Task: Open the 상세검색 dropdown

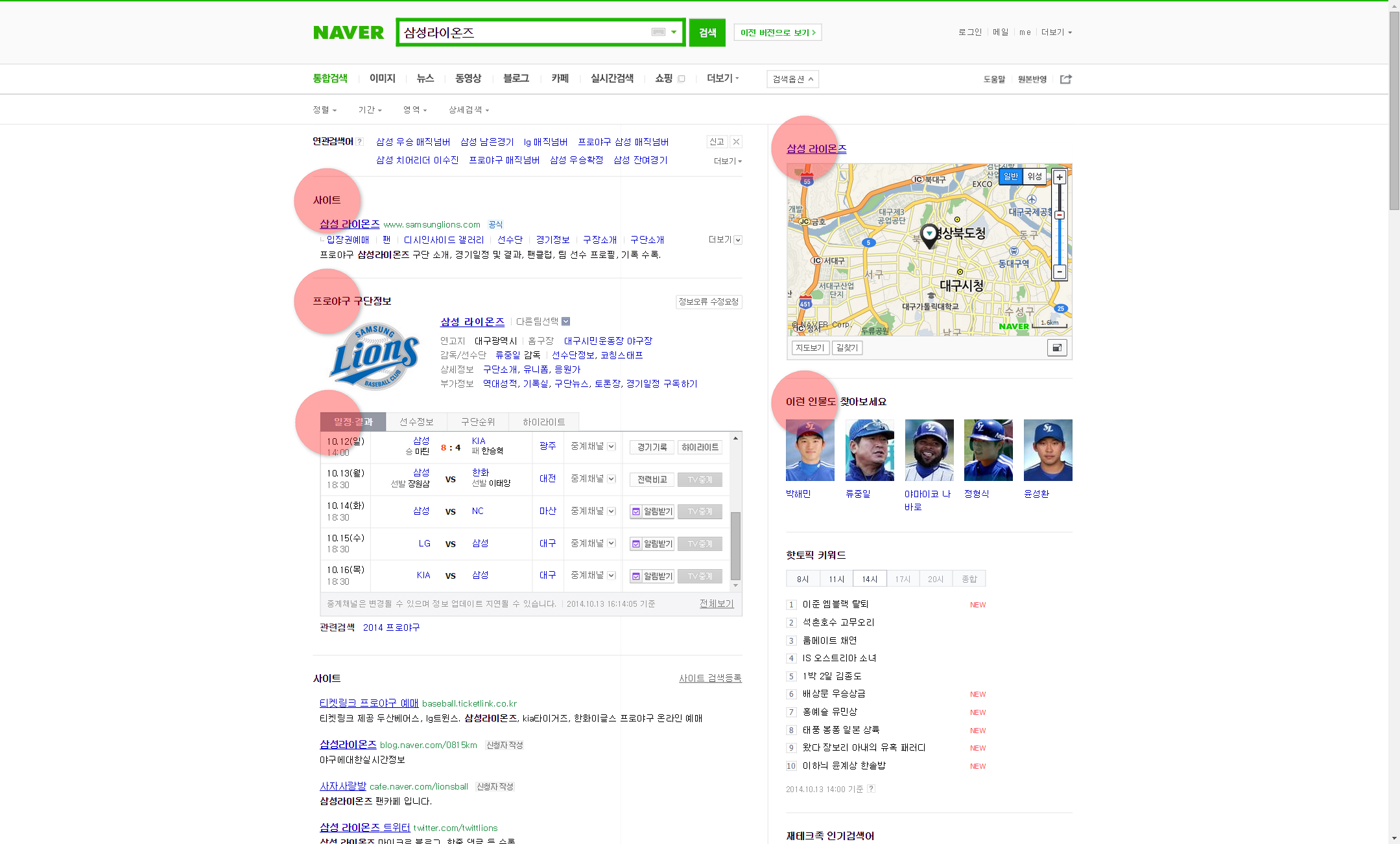Action: (x=469, y=110)
